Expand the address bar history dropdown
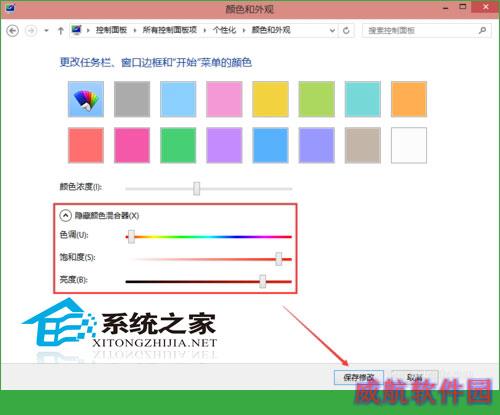500x415 pixels. pos(332,30)
